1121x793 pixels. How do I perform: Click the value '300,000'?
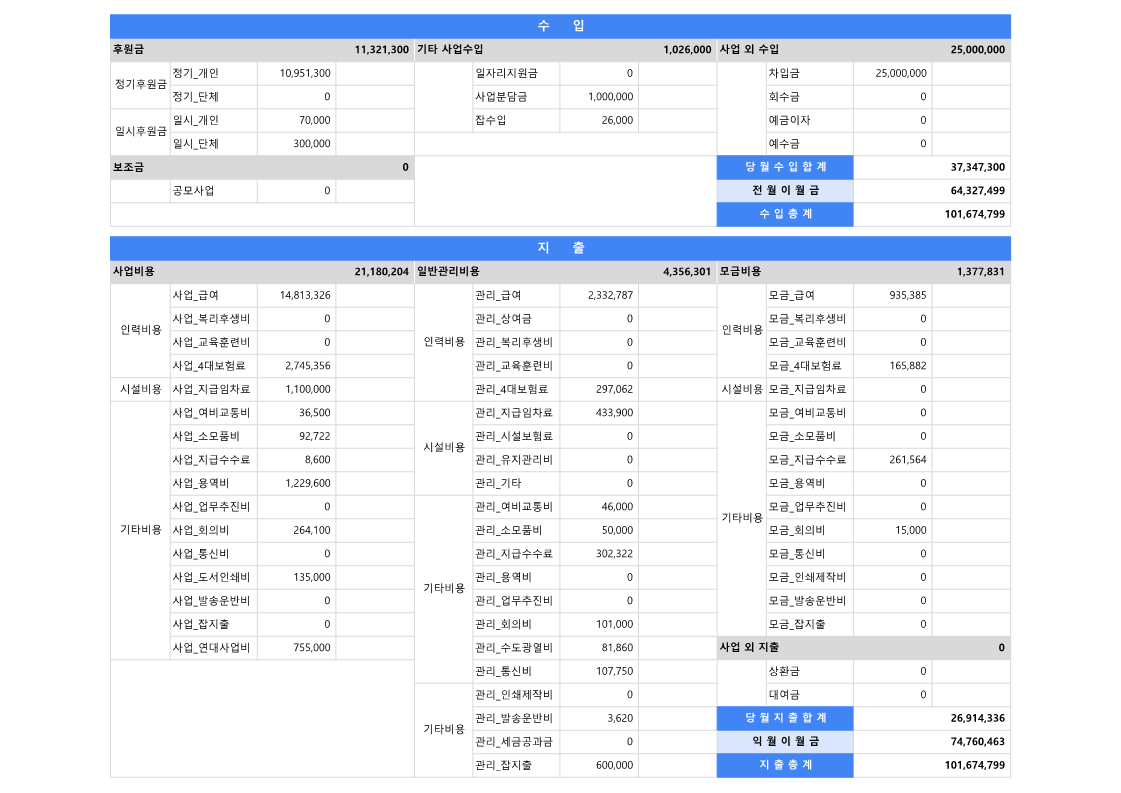[x=312, y=144]
